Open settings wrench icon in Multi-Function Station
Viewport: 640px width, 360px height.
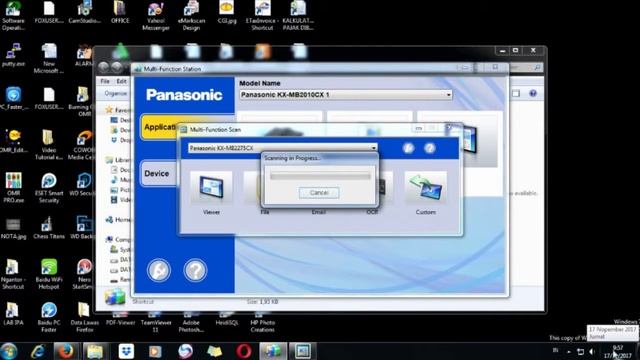click(159, 270)
